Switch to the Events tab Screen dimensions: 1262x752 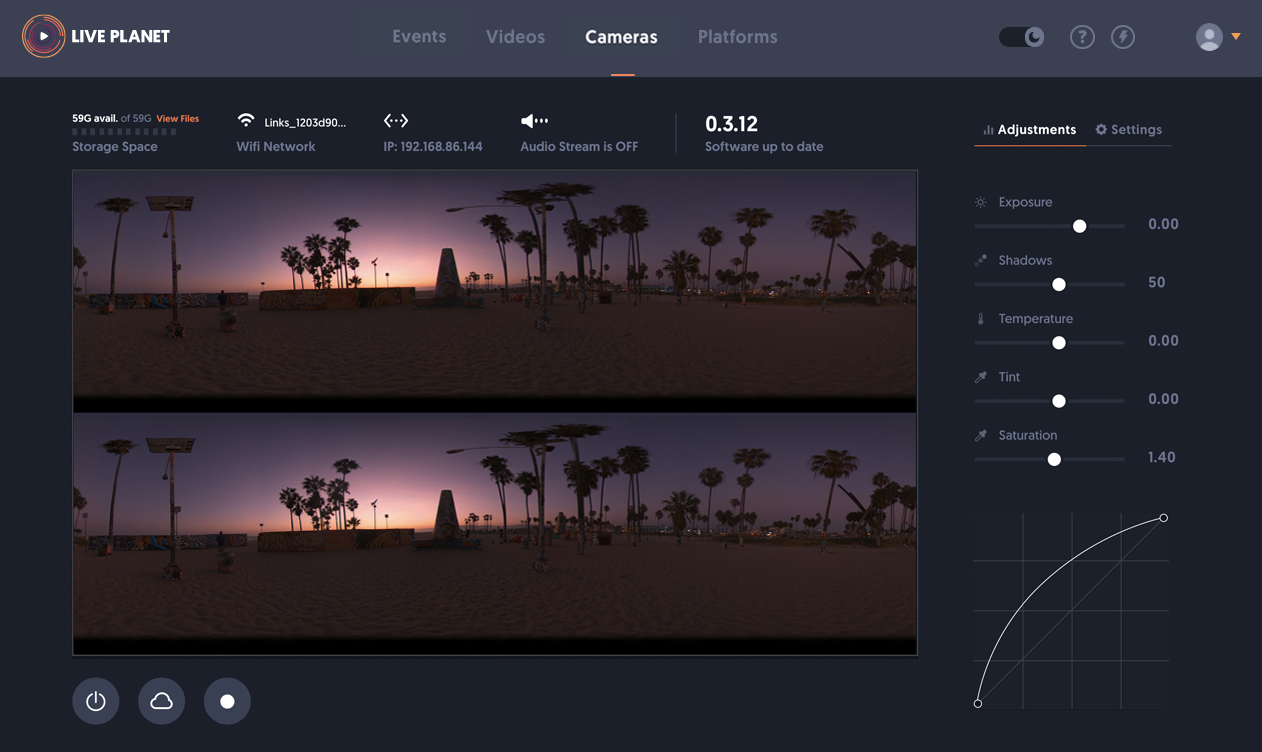tap(419, 37)
